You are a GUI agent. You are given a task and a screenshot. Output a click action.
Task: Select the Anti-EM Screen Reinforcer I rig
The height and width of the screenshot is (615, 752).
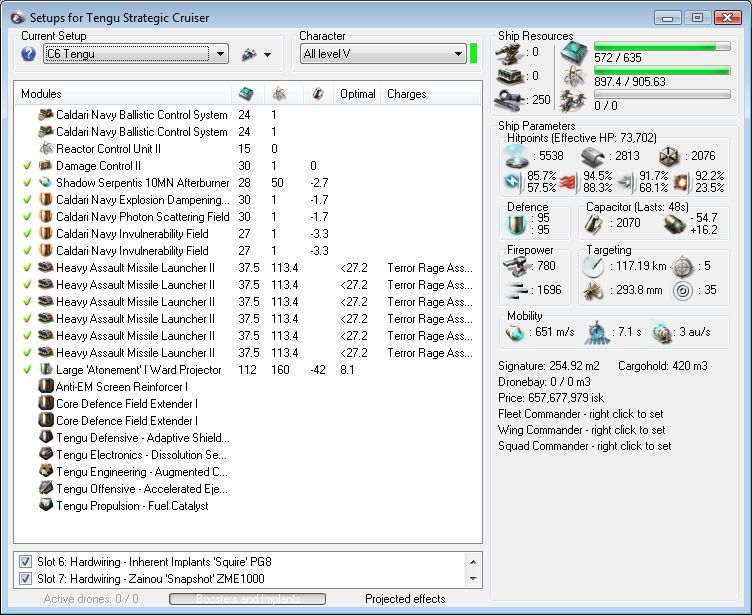click(x=247, y=387)
